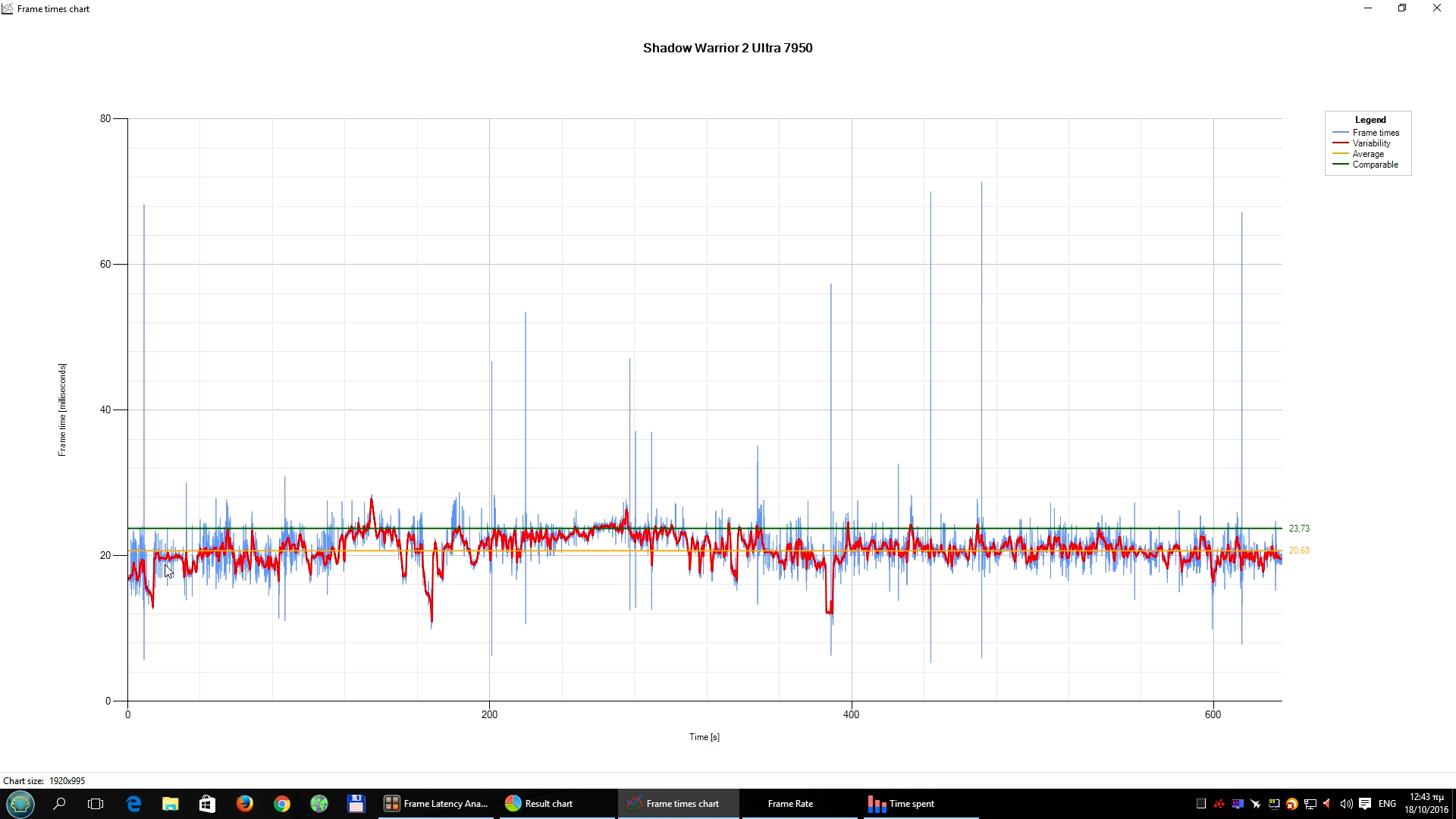
Task: Switch to the Time spent window
Action: point(921,803)
